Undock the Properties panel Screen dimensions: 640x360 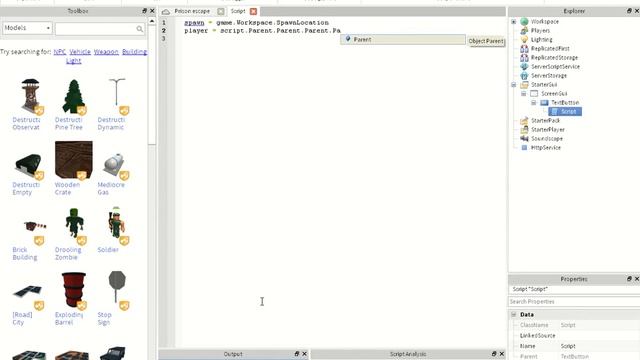coord(629,279)
